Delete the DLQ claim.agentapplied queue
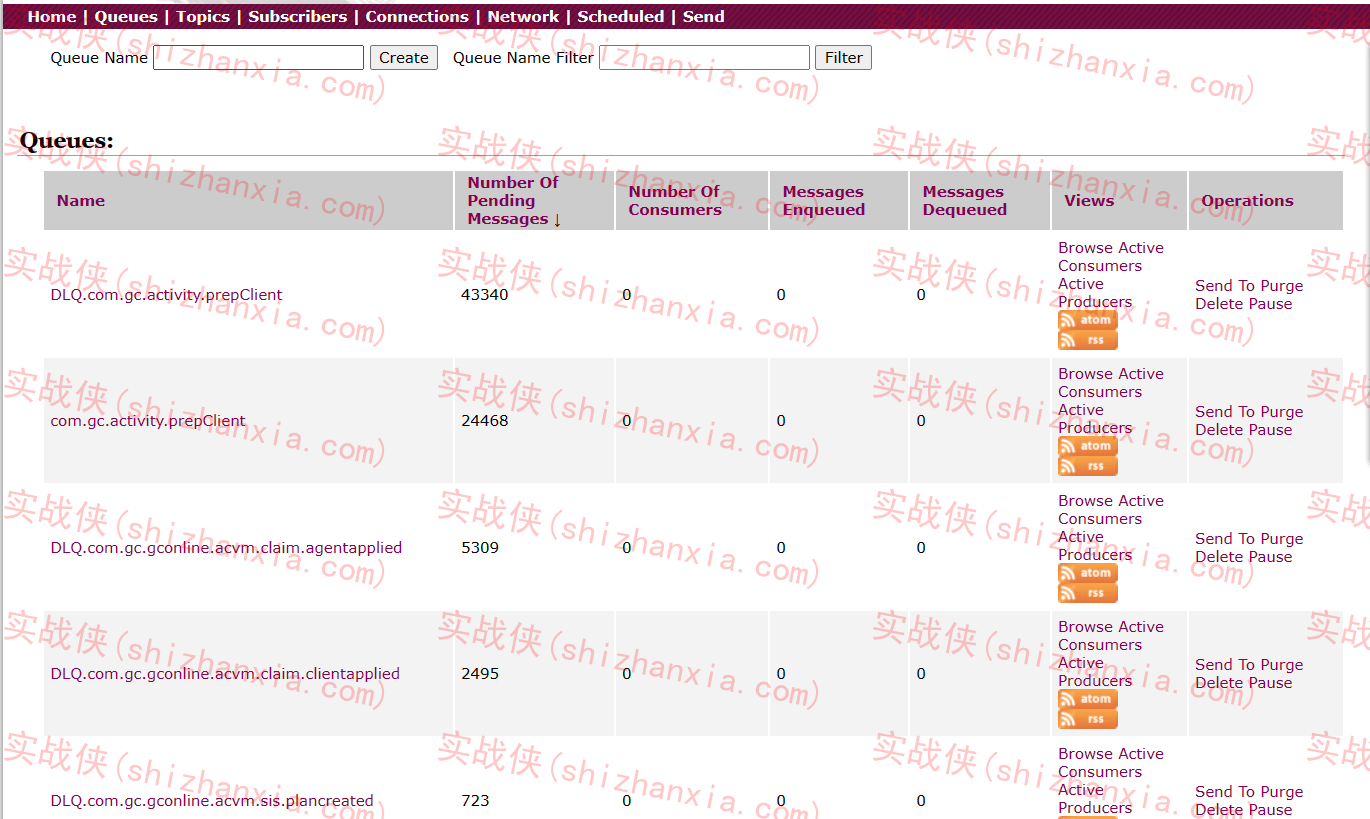Image resolution: width=1370 pixels, height=819 pixels. coord(1217,557)
